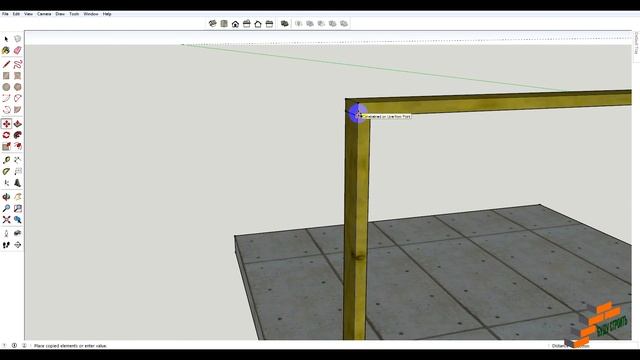Select the Zoom magnifier tool

point(6,208)
